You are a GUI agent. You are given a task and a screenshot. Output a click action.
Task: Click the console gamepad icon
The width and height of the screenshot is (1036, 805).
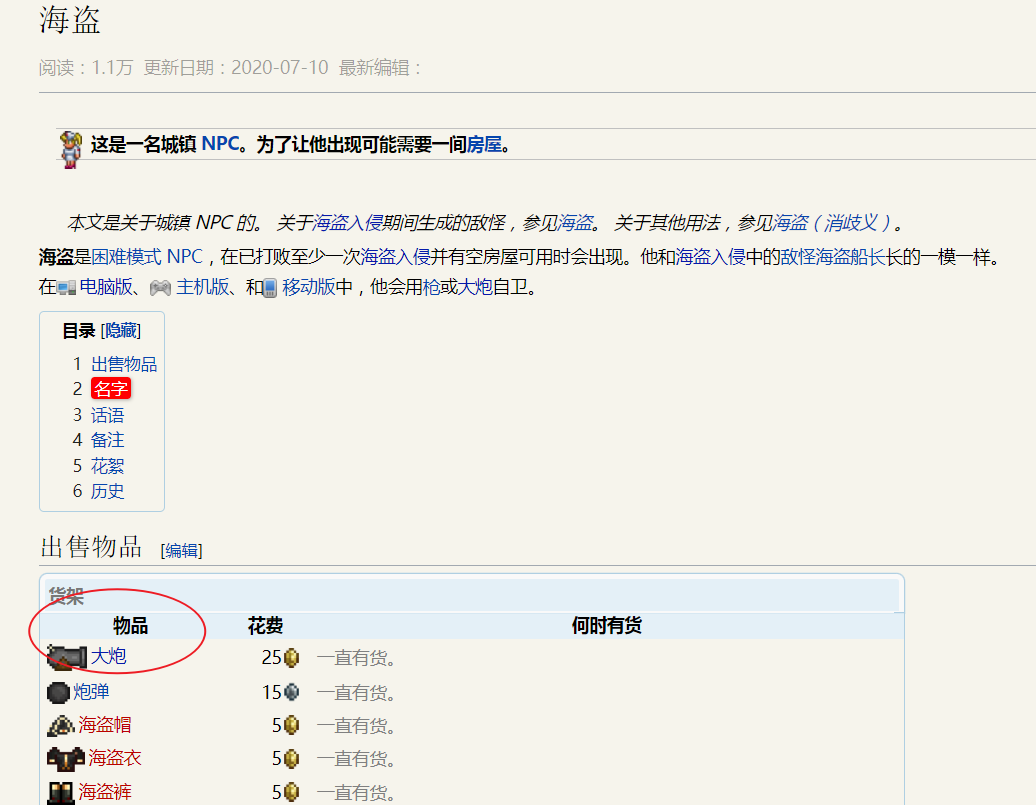point(160,289)
